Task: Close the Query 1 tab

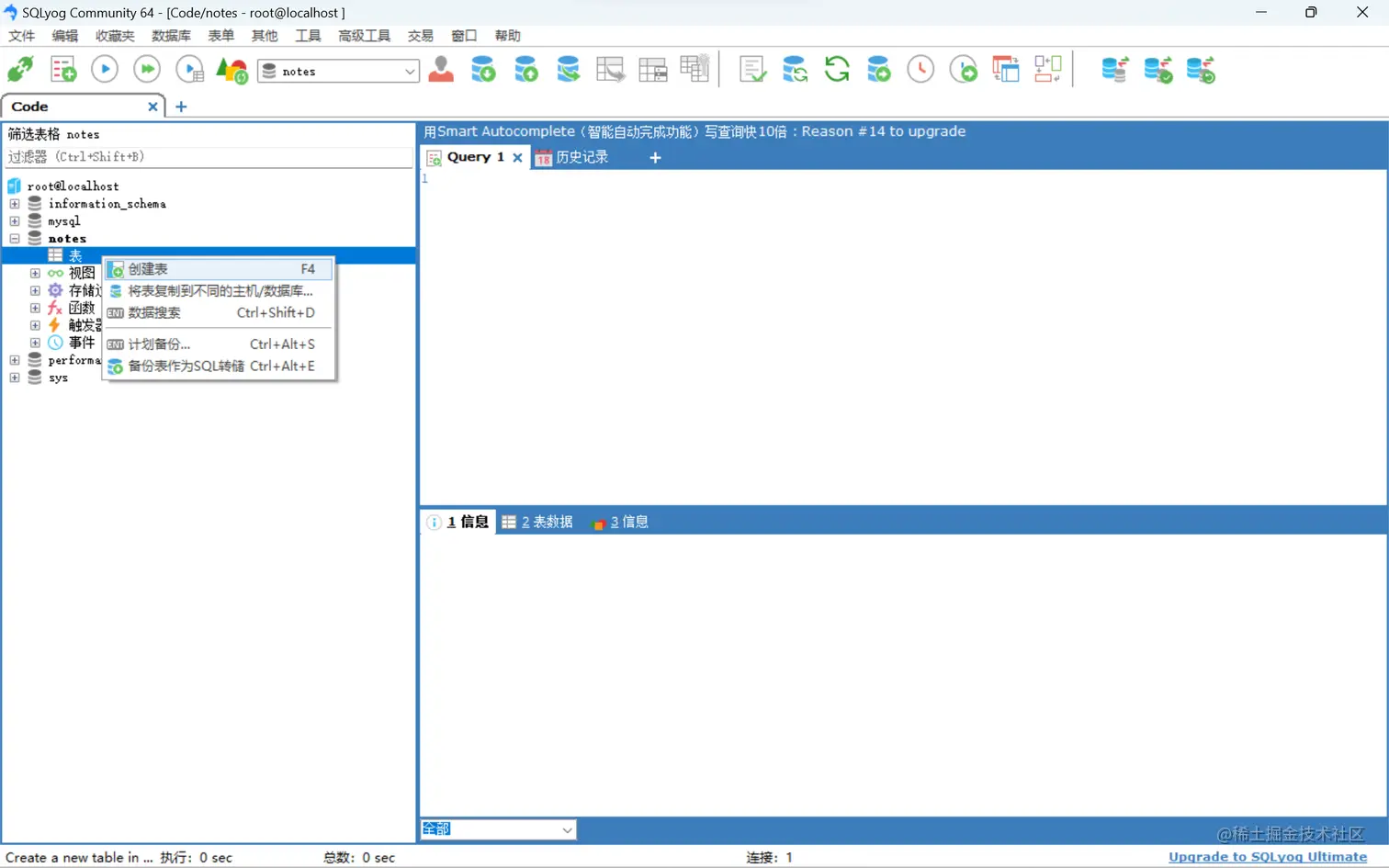Action: pyautogui.click(x=517, y=158)
